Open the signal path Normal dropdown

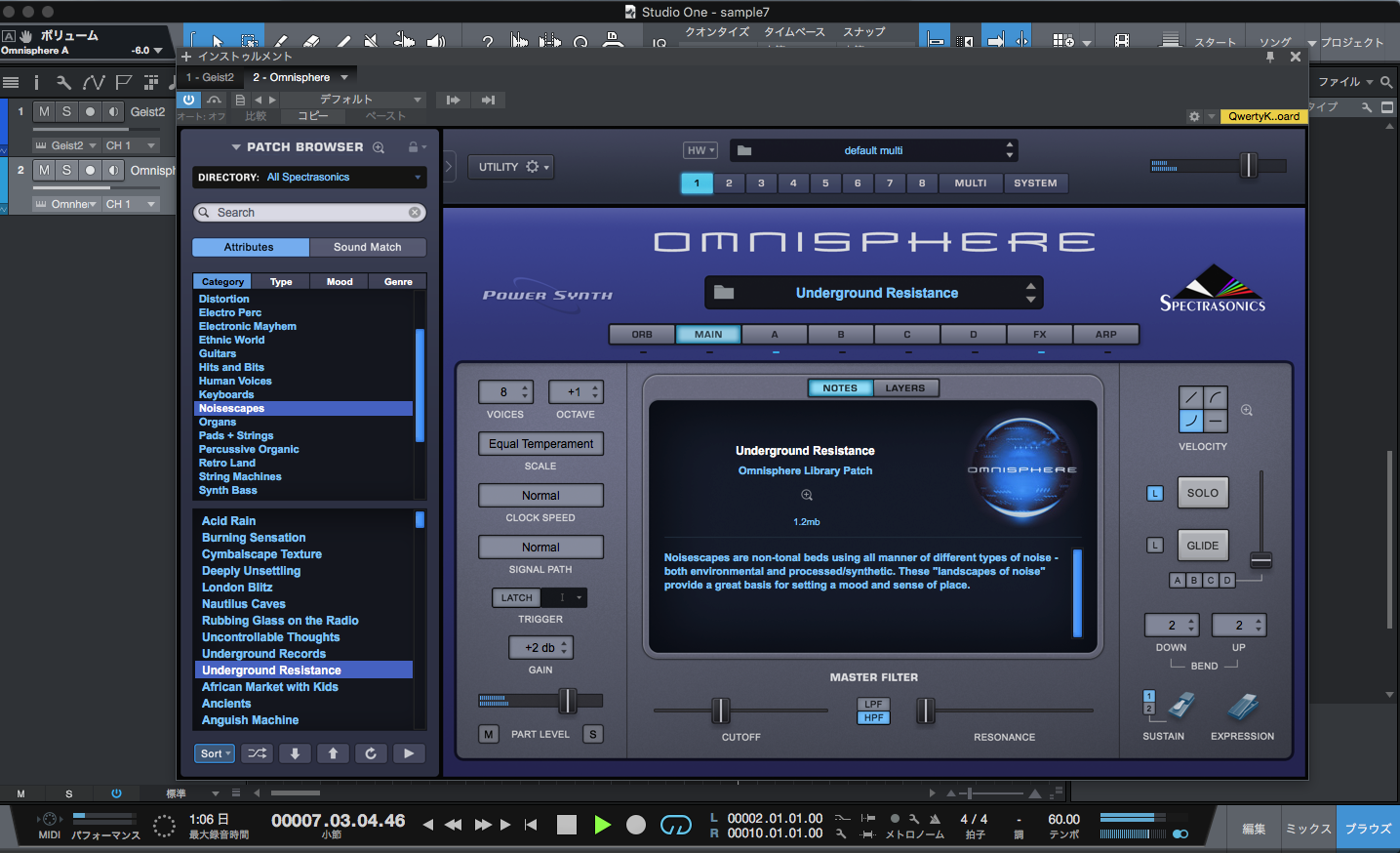point(540,548)
